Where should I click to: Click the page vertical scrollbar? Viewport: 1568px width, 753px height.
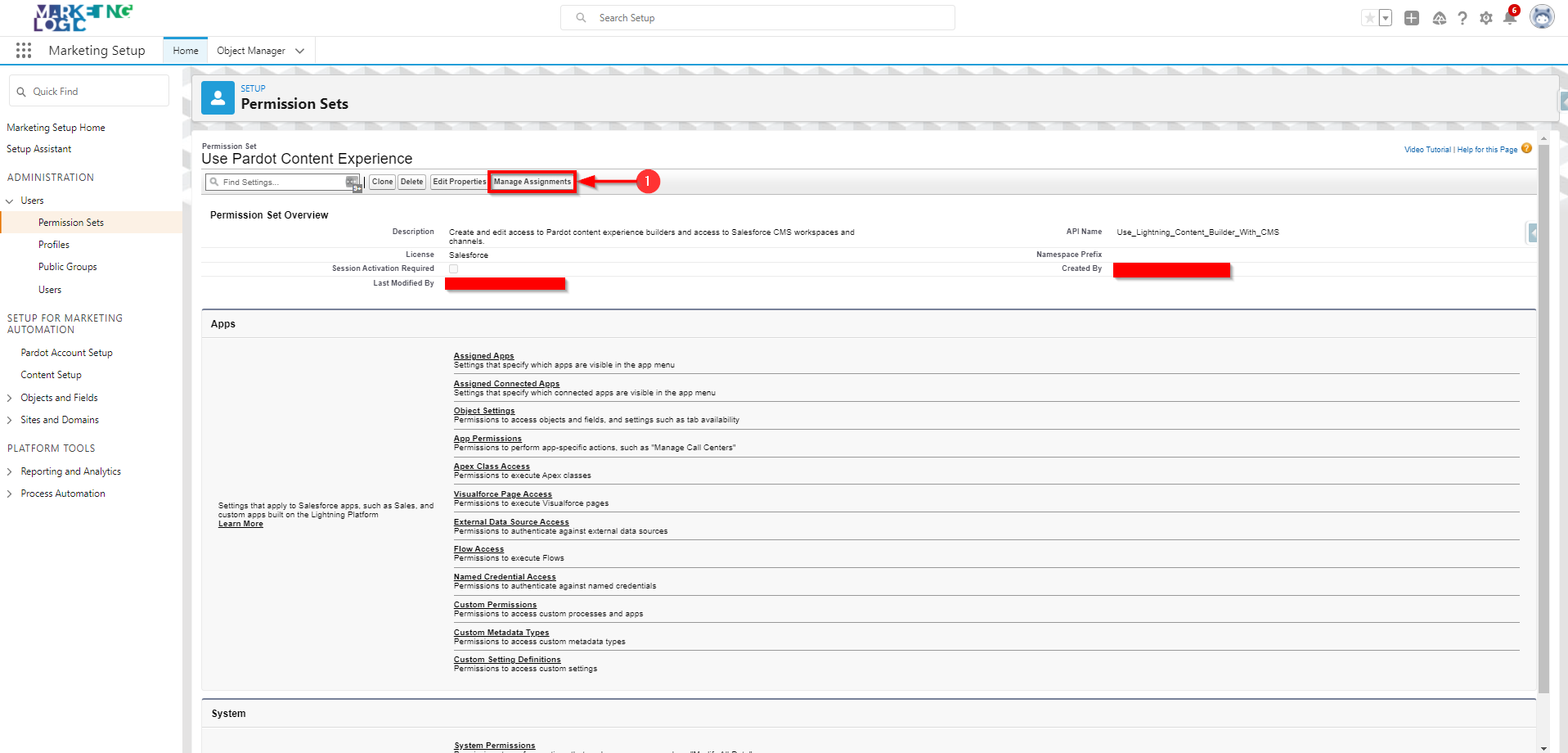[1544, 420]
